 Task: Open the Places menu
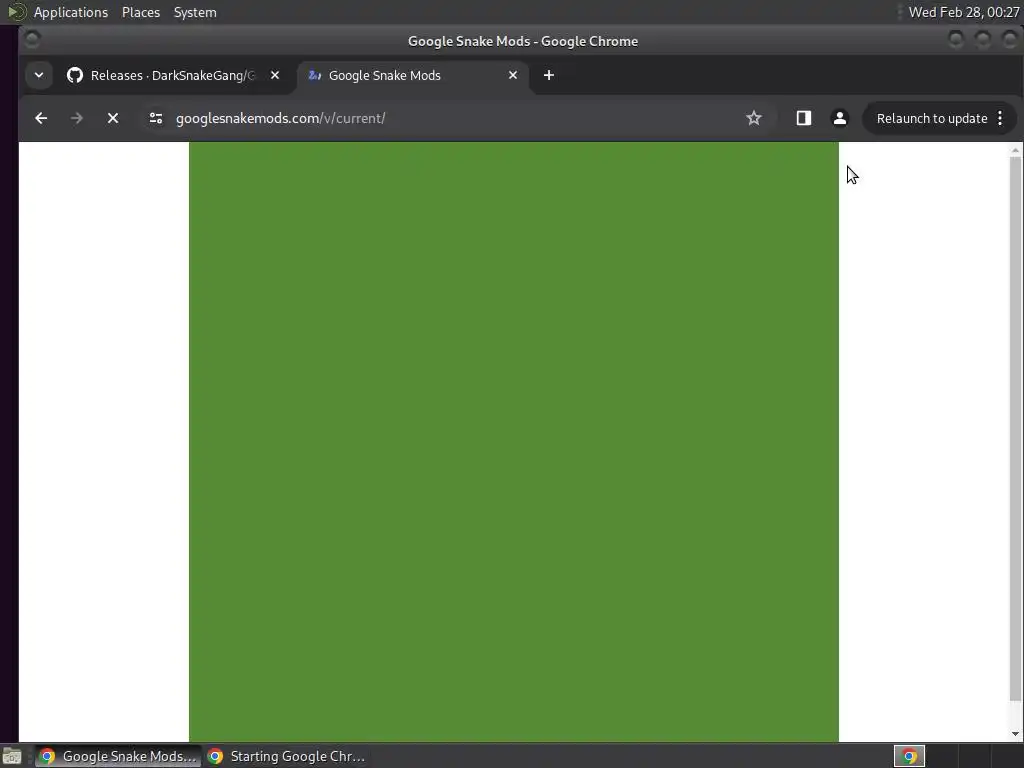click(x=140, y=12)
